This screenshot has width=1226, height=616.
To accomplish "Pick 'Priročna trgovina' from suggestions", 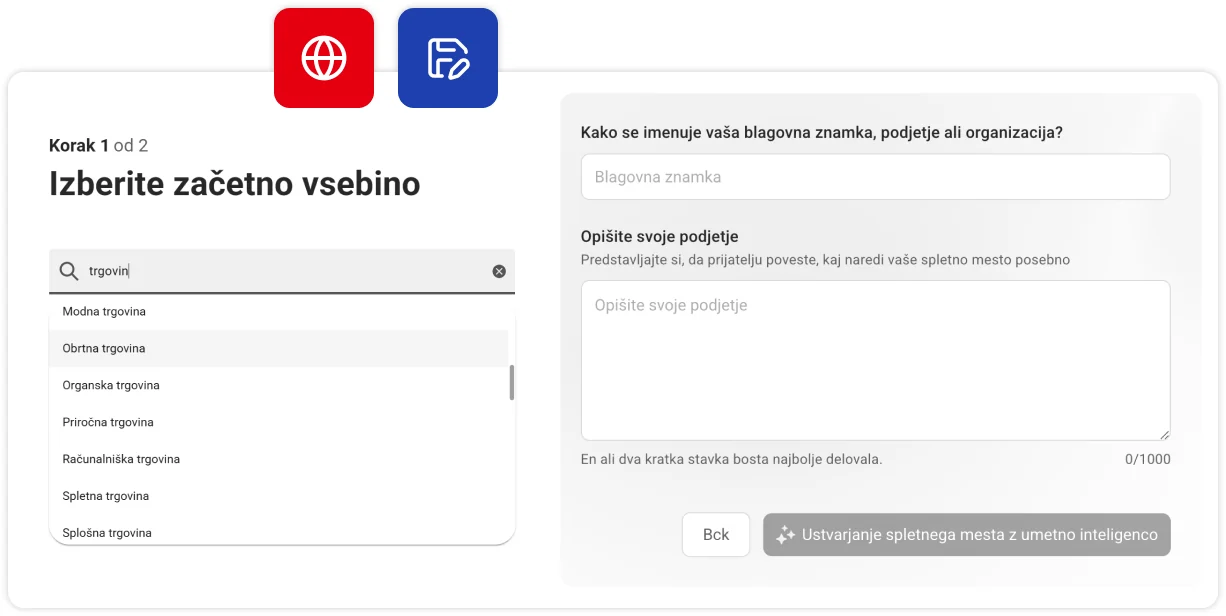I will (279, 422).
